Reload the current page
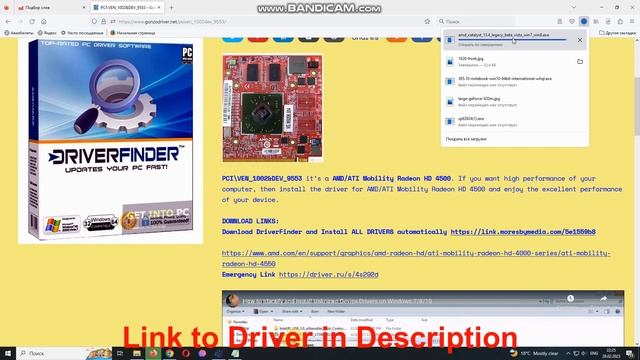 pos(32,21)
